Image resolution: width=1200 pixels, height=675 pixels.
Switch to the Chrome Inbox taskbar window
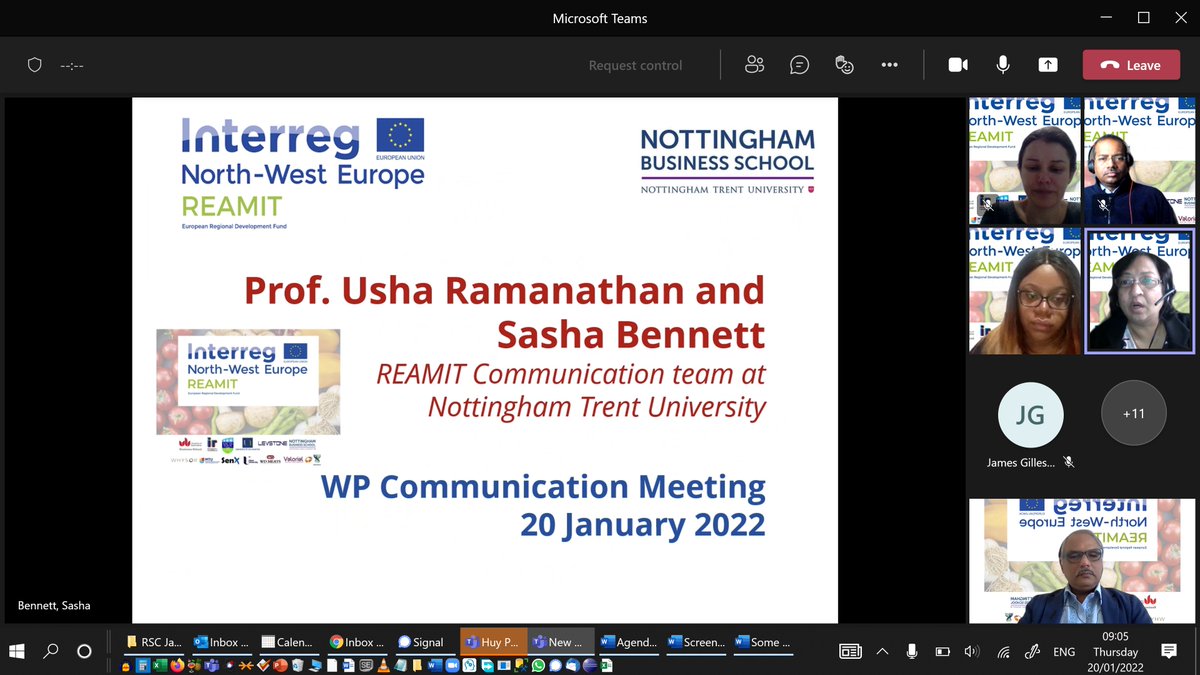point(359,641)
